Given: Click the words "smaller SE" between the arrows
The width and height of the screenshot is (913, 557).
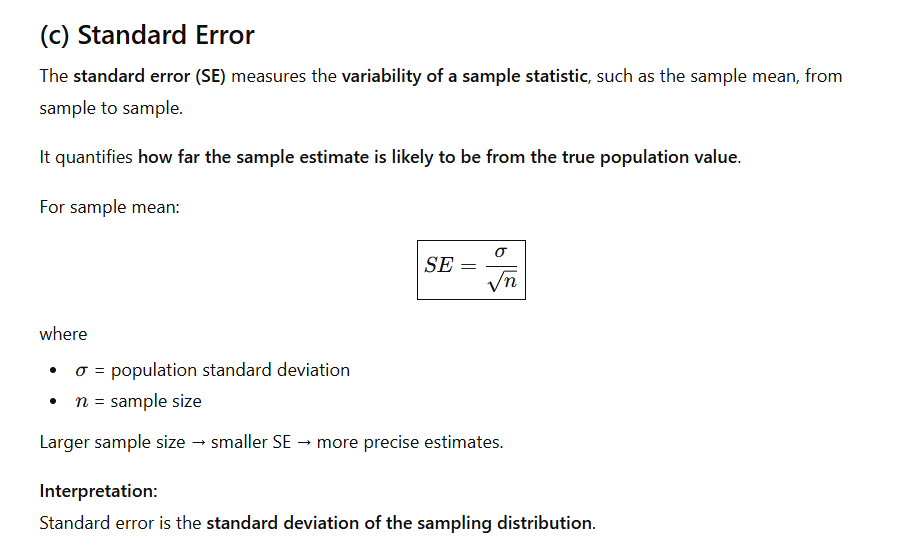Looking at the screenshot, I should [251, 441].
